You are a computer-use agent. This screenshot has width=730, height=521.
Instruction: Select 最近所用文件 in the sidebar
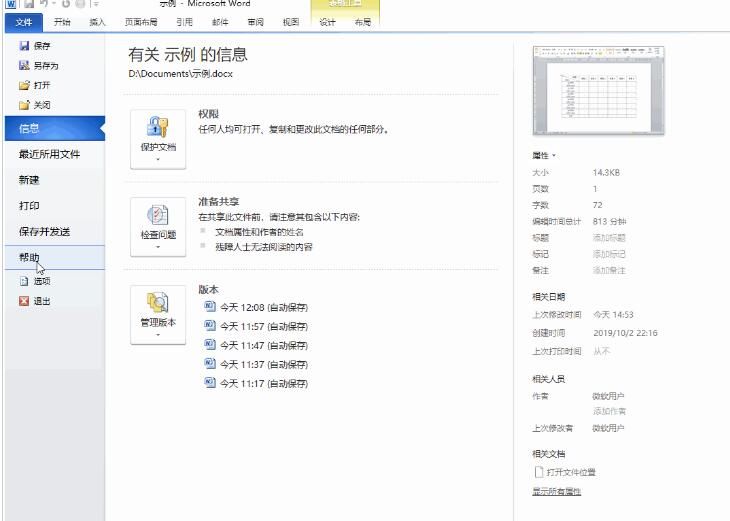point(55,154)
